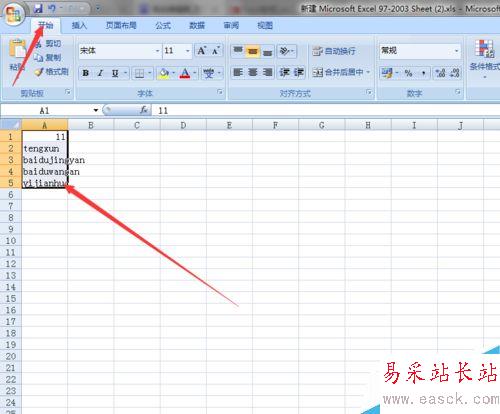Apply cell borders

tap(139, 73)
